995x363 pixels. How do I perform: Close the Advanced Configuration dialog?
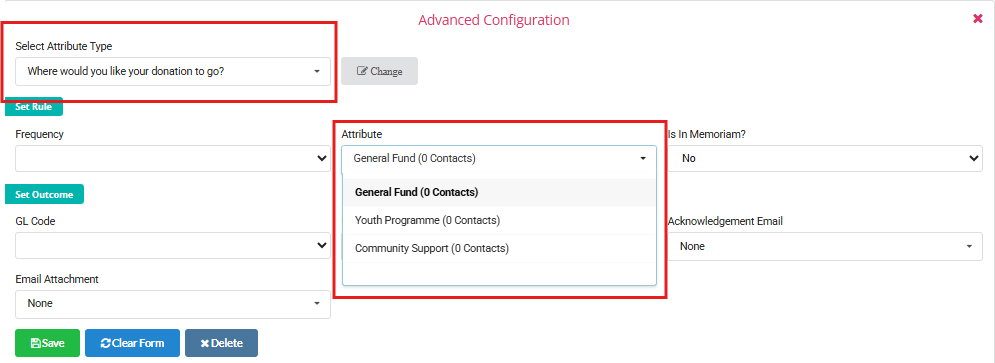click(978, 19)
